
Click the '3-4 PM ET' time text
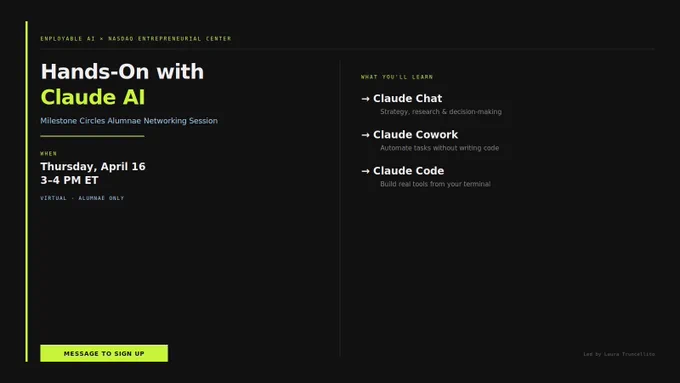[x=69, y=180]
